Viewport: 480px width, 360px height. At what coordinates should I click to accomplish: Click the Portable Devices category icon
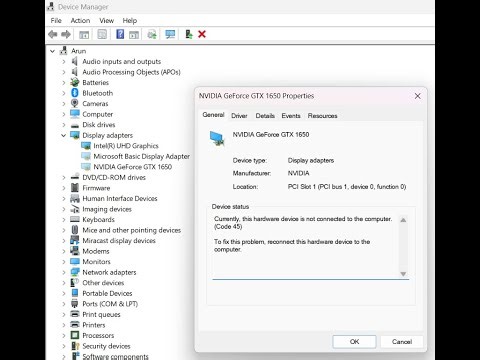tap(75, 293)
